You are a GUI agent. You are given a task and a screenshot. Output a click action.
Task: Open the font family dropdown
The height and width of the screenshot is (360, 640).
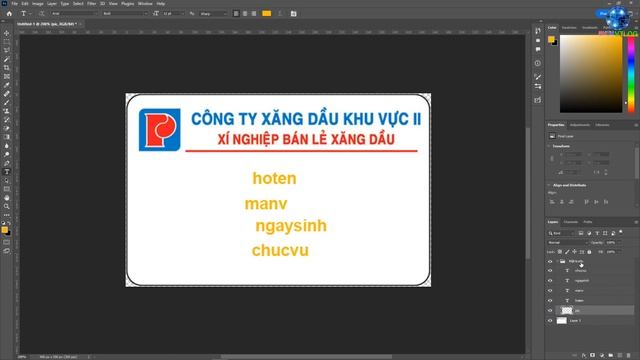74,13
